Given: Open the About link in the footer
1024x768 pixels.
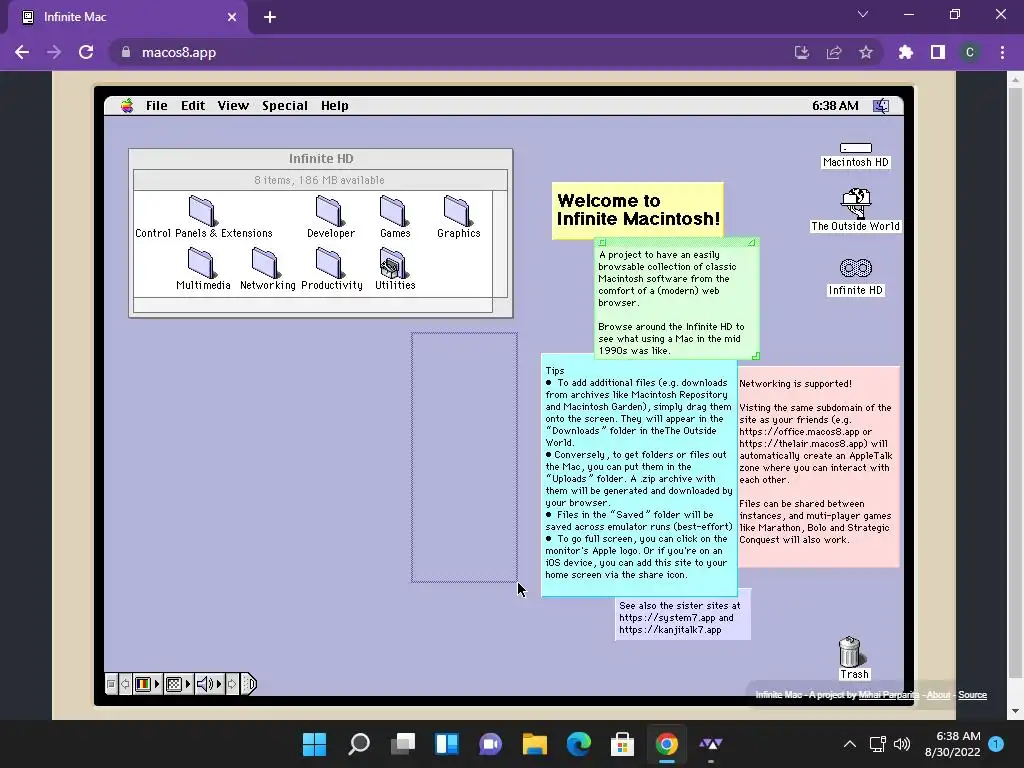Looking at the screenshot, I should click(938, 695).
